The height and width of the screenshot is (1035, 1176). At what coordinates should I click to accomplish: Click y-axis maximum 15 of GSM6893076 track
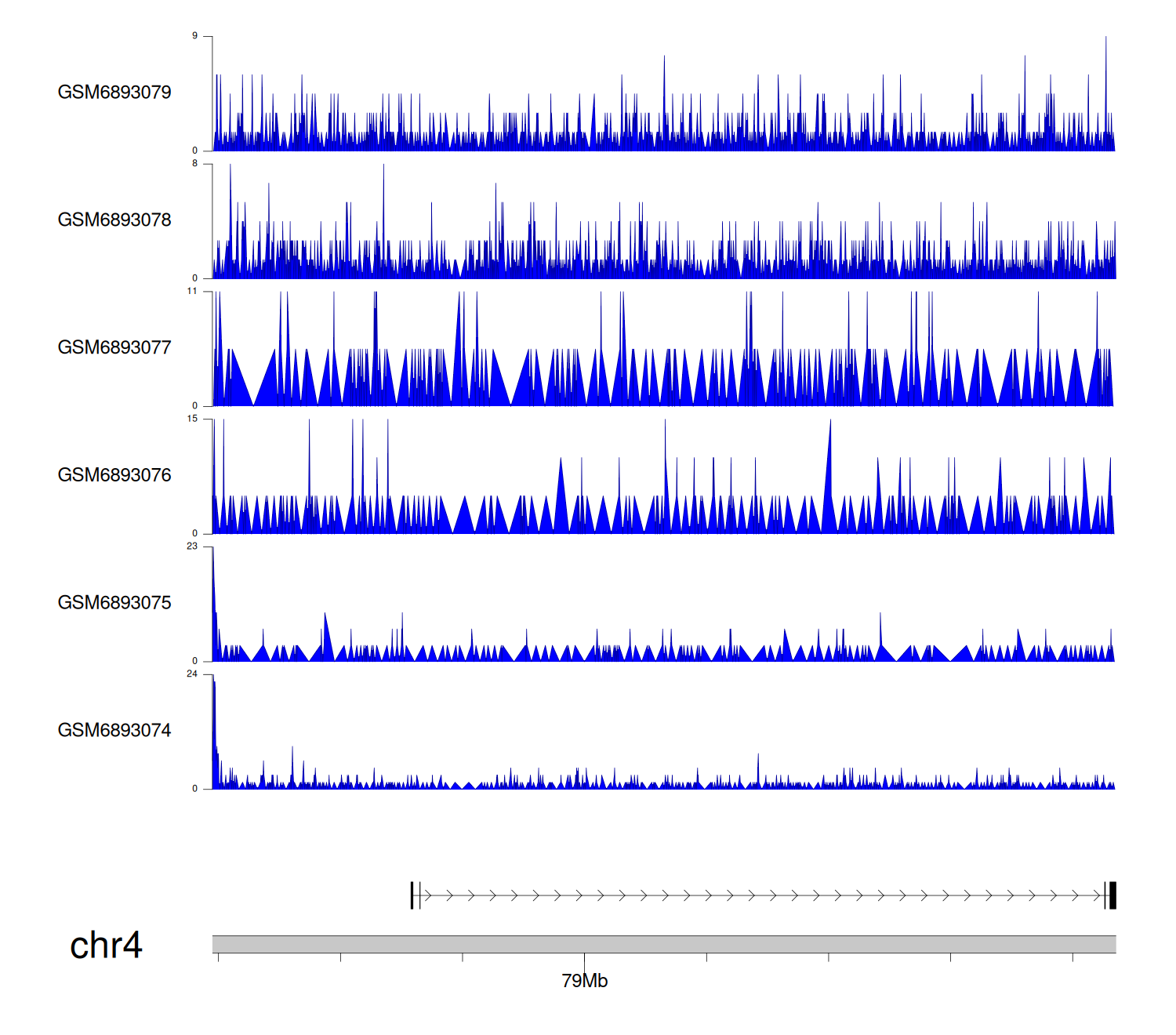192,419
